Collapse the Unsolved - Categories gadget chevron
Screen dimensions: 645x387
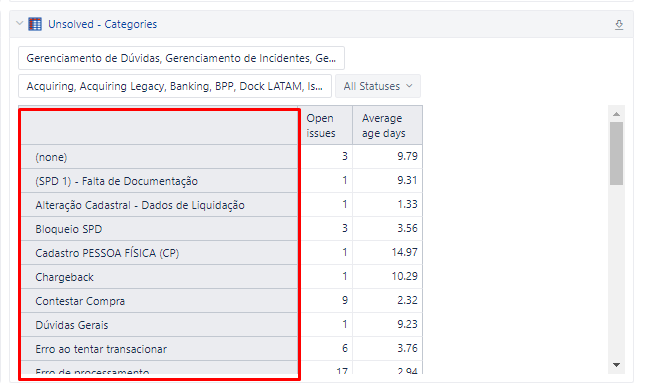(x=19, y=23)
